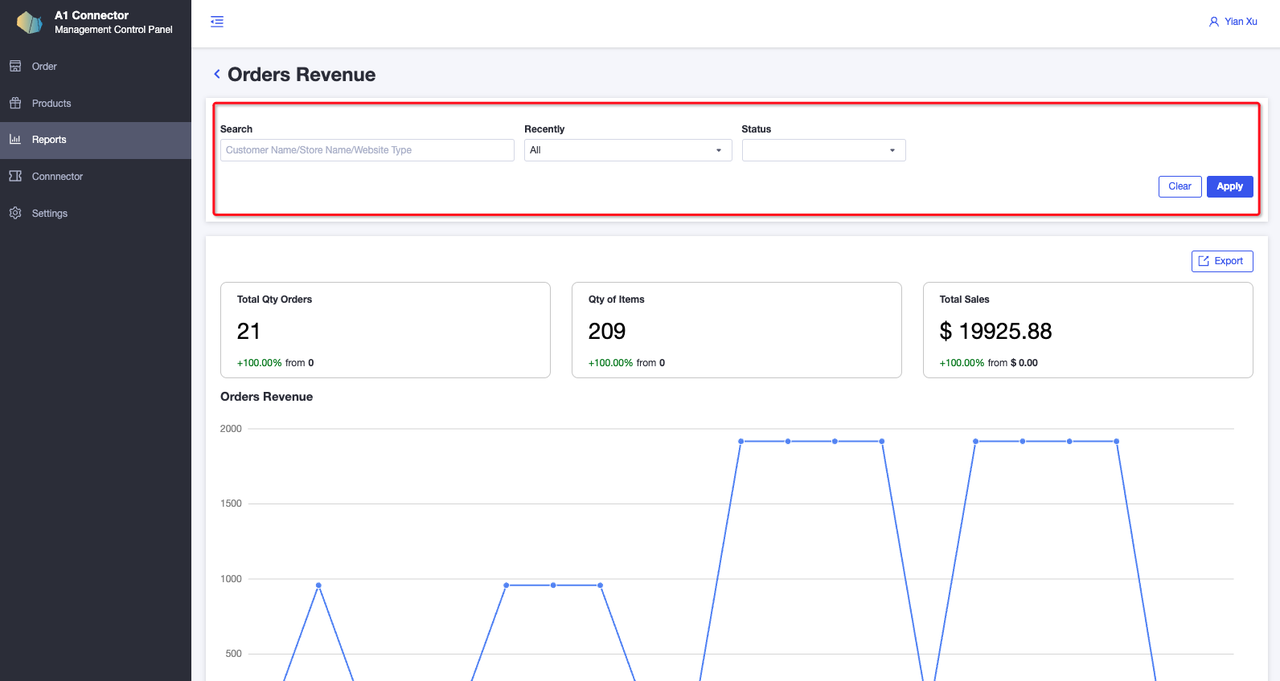Viewport: 1280px width, 681px height.
Task: Click the Products gift-box icon in sidebar
Action: coord(15,103)
